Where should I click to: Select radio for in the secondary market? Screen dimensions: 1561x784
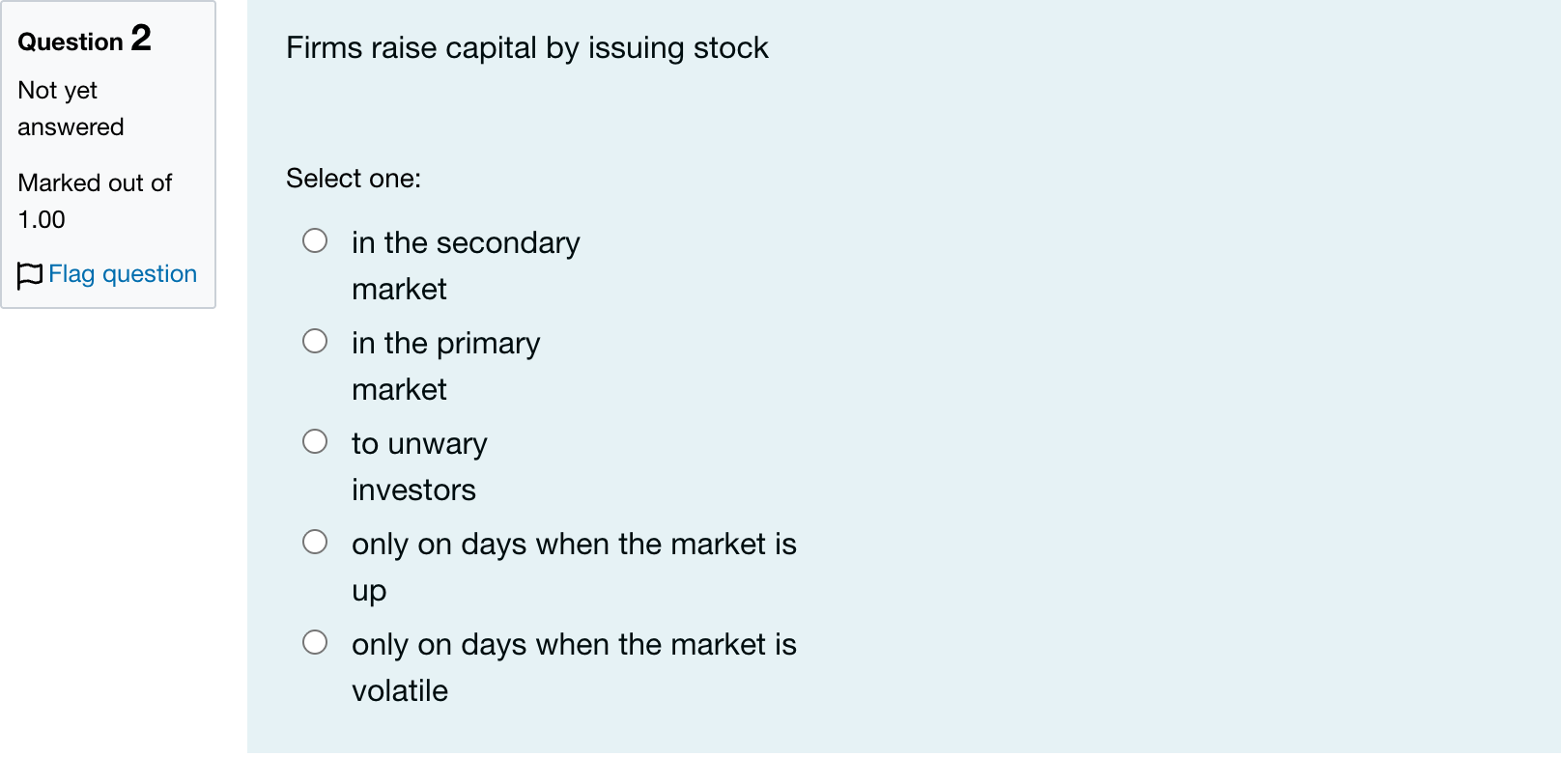click(x=315, y=240)
